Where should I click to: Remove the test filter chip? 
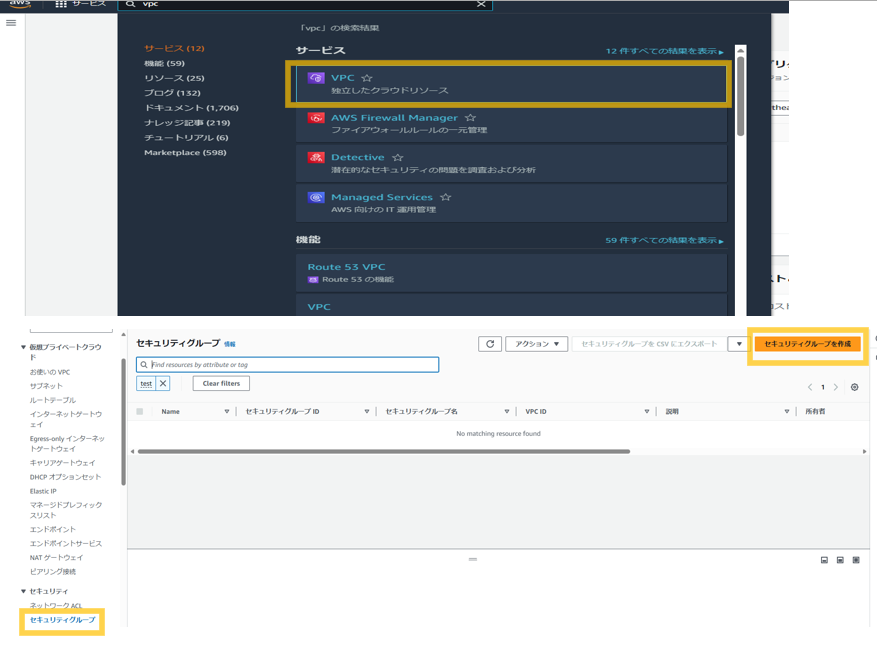coord(163,383)
